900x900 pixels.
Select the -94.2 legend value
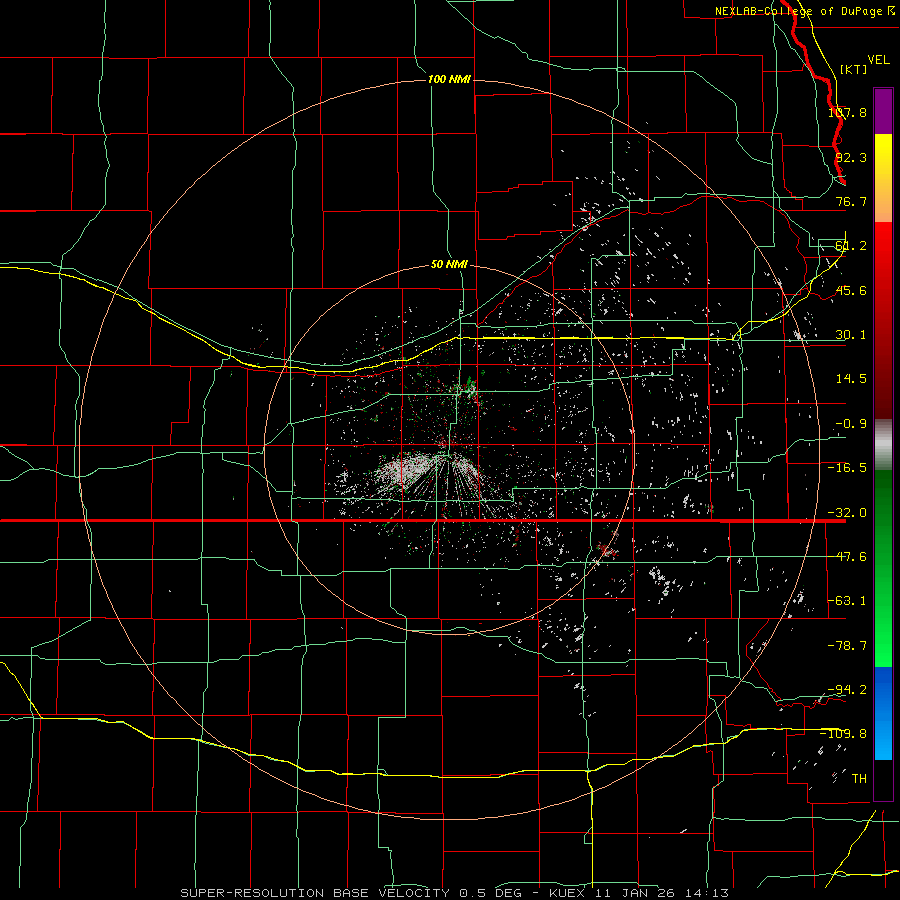tap(847, 689)
